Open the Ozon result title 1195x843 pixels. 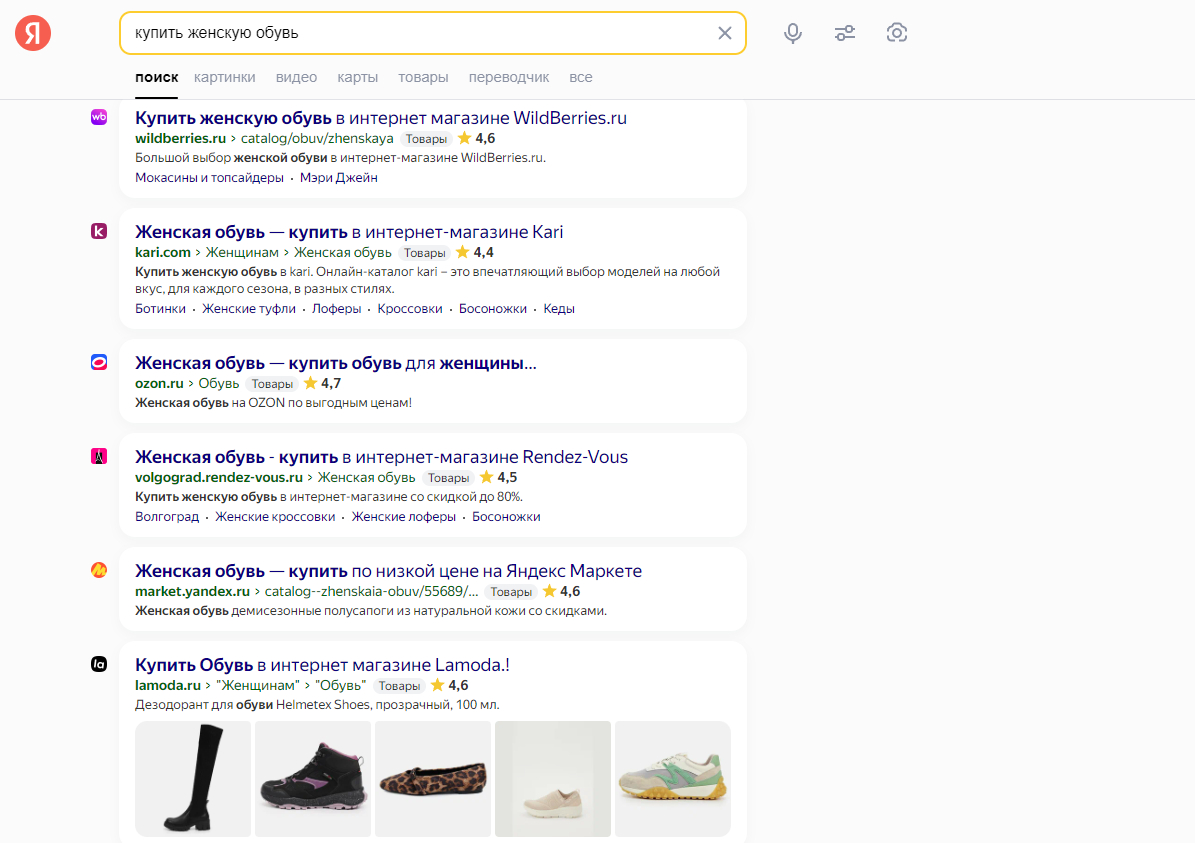pos(336,363)
